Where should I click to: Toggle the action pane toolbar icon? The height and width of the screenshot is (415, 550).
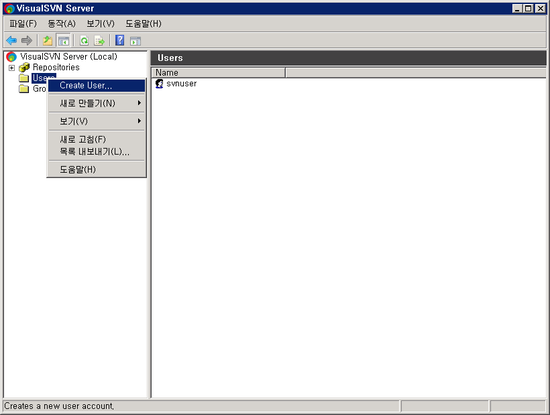pyautogui.click(x=135, y=41)
